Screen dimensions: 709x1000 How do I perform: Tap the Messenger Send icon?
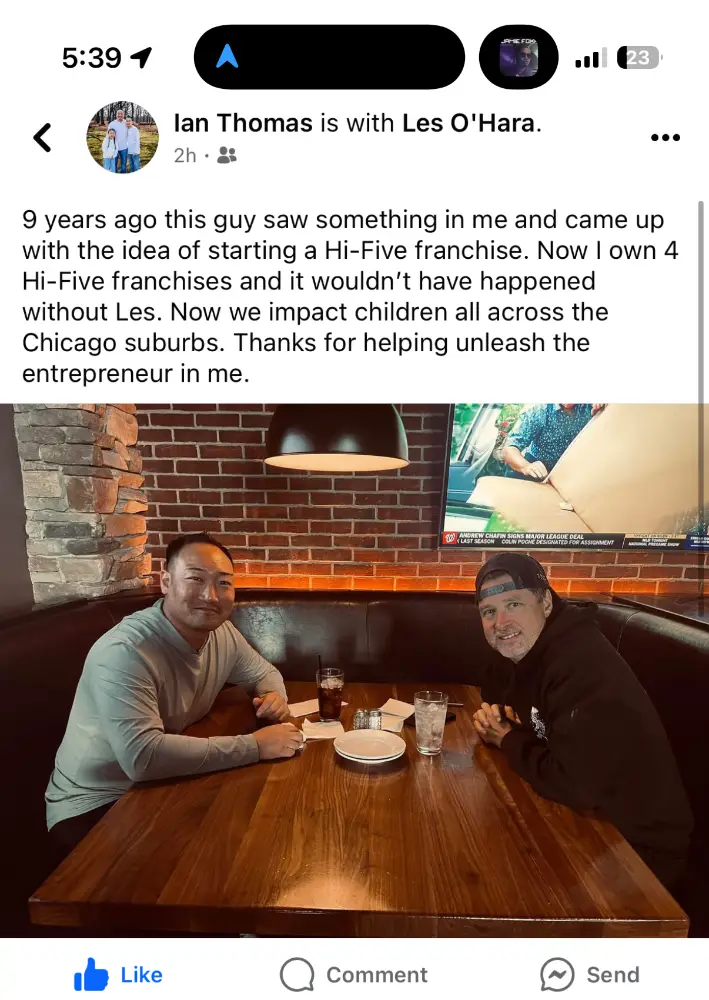tap(557, 975)
